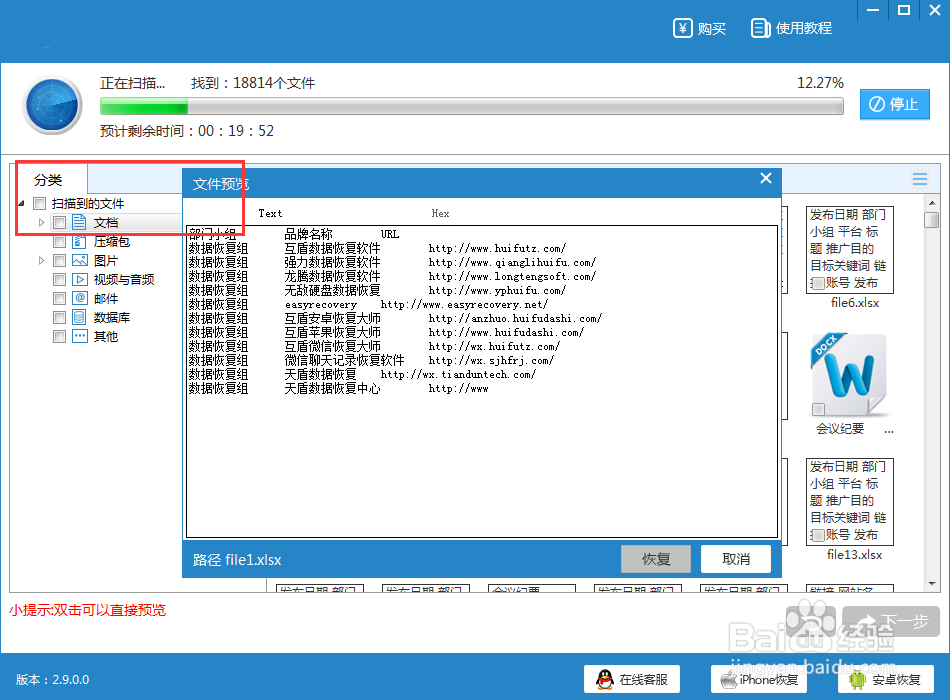The height and width of the screenshot is (700, 950).
Task: Click the 互盾数据恢复软件 row text
Action: click(333, 248)
